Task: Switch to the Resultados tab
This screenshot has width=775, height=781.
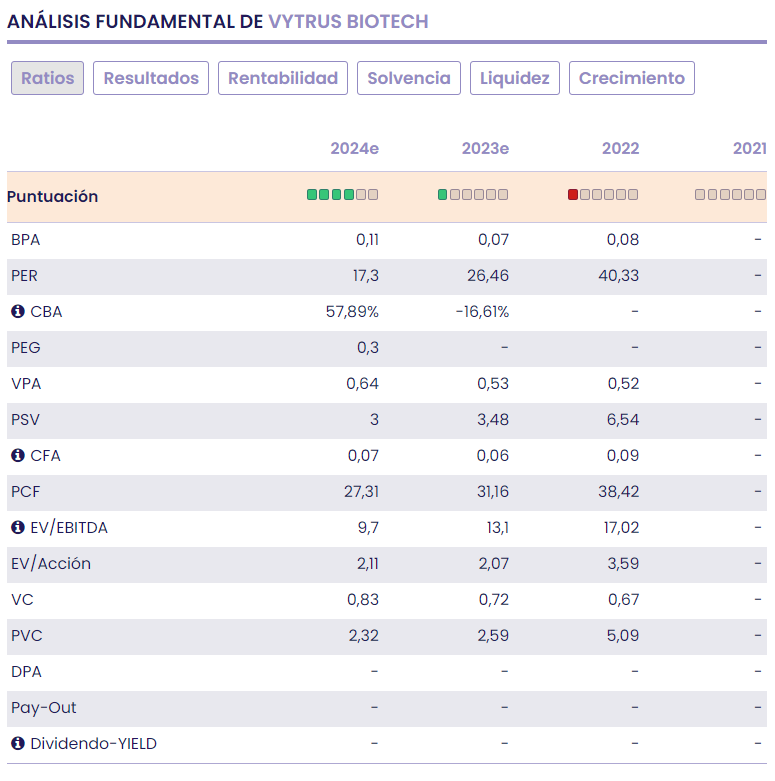Action: (151, 78)
